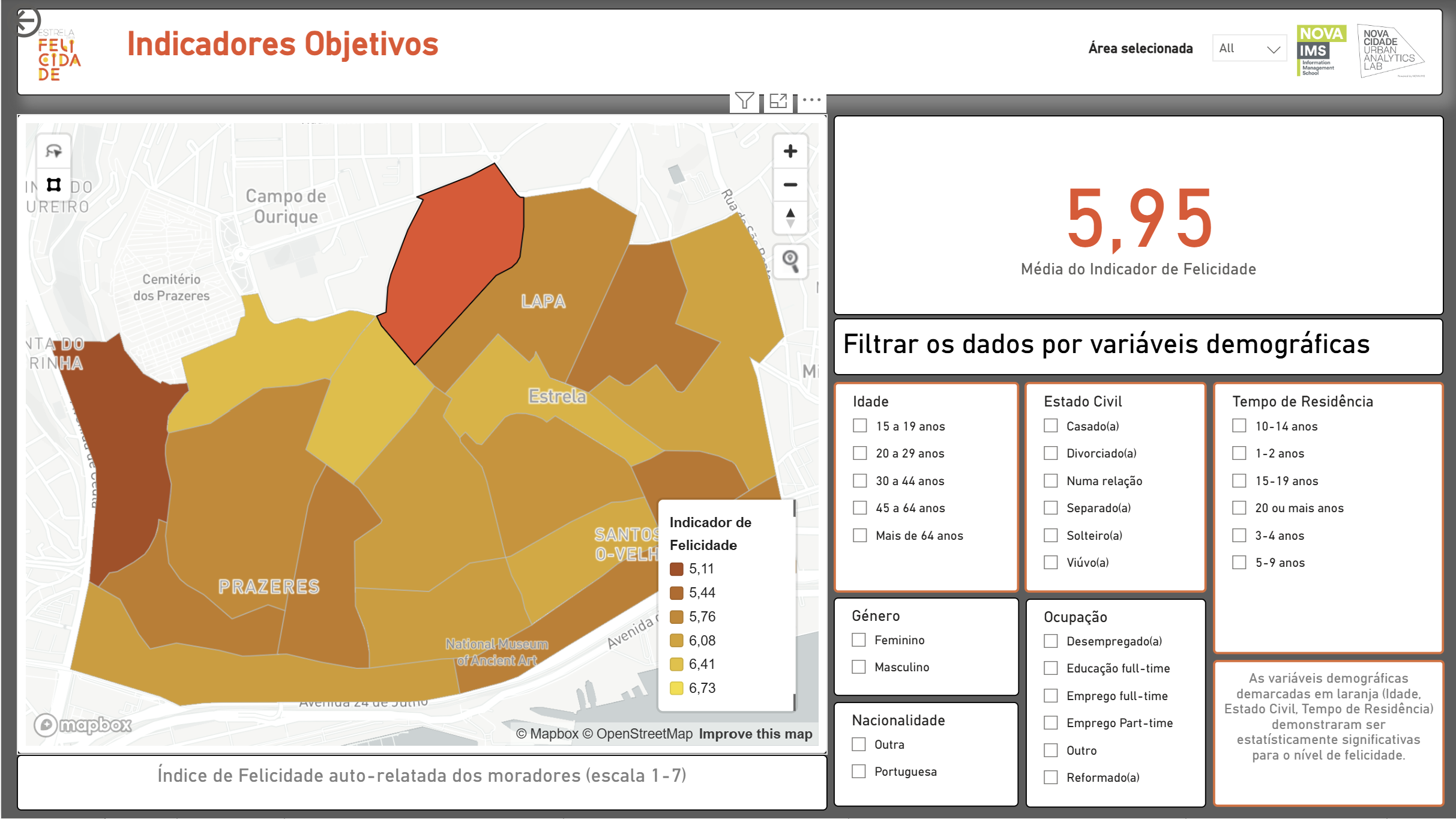Click the 5,11 legend color swatch
This screenshot has height=819, width=1456.
click(676, 569)
